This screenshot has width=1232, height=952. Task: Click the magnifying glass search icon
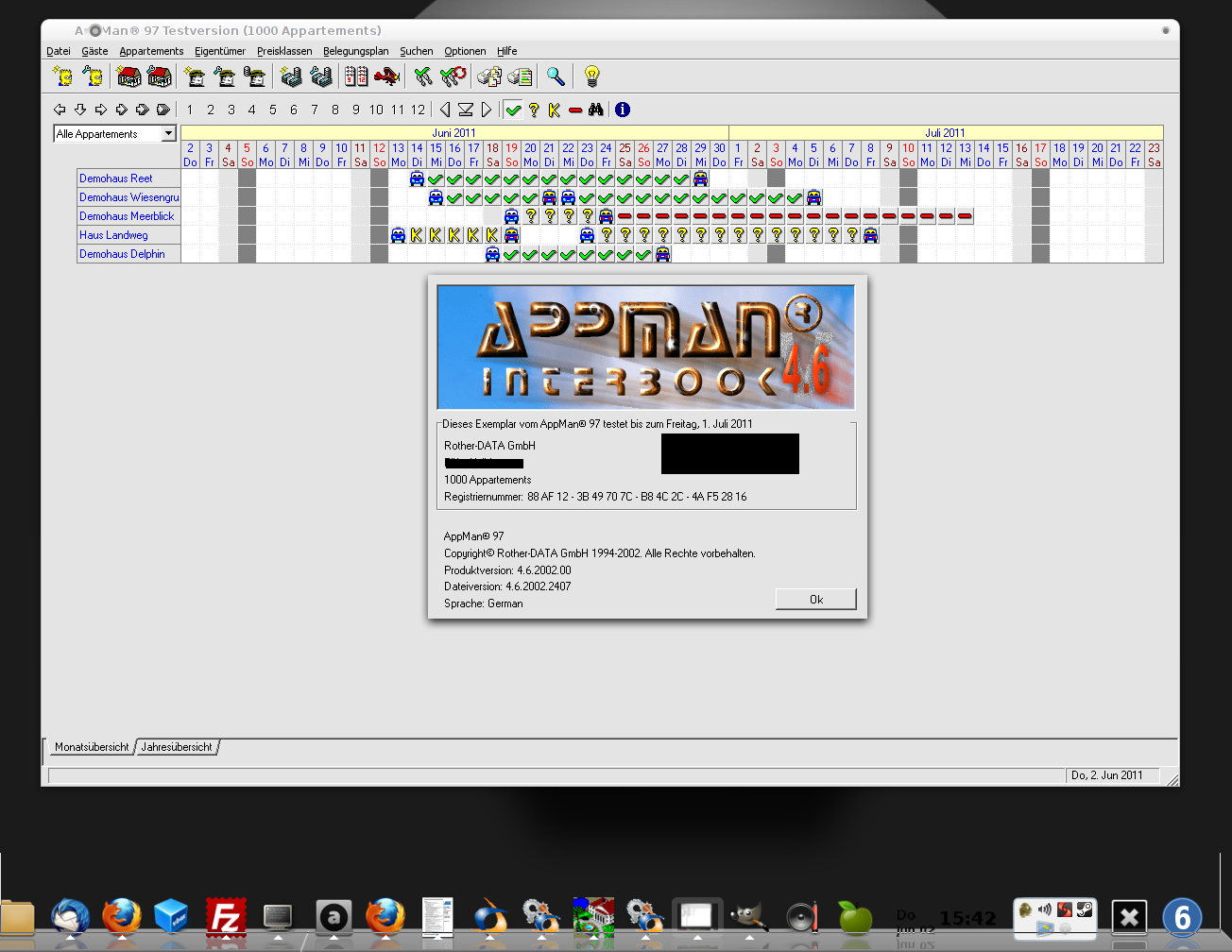click(x=556, y=76)
